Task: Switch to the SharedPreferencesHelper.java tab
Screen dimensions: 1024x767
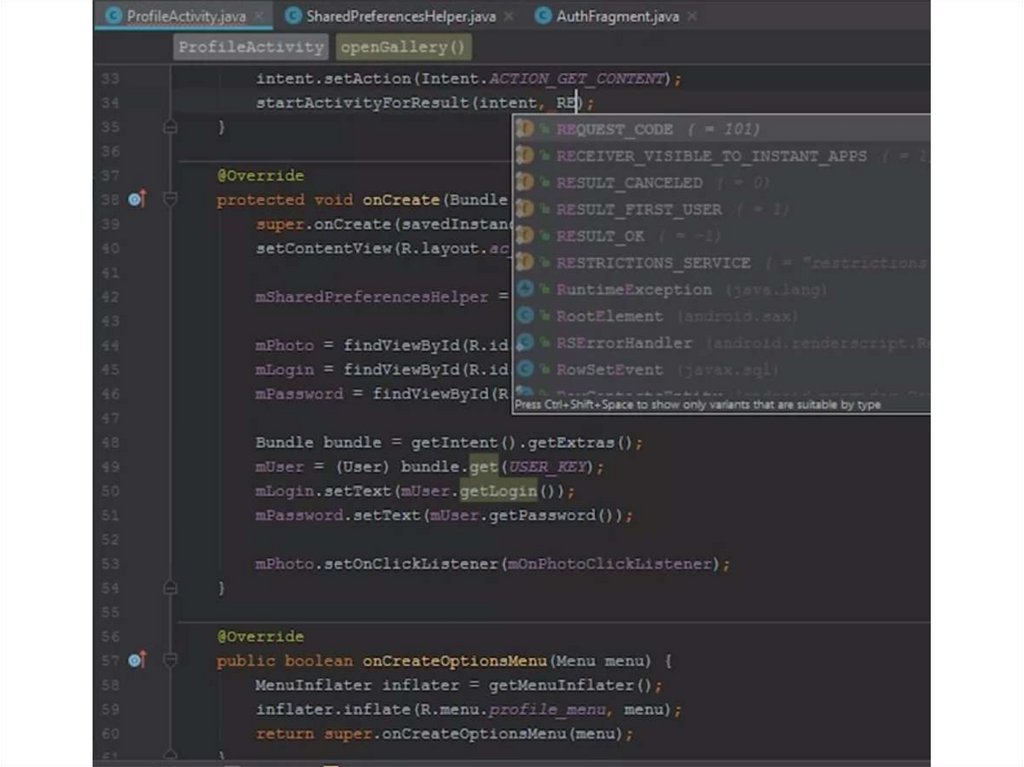Action: pyautogui.click(x=400, y=16)
